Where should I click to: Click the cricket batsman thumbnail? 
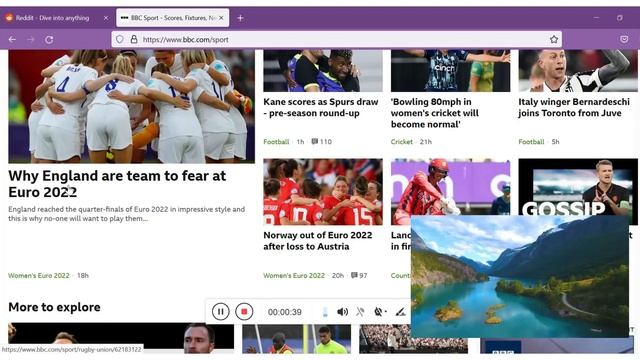tap(450, 187)
